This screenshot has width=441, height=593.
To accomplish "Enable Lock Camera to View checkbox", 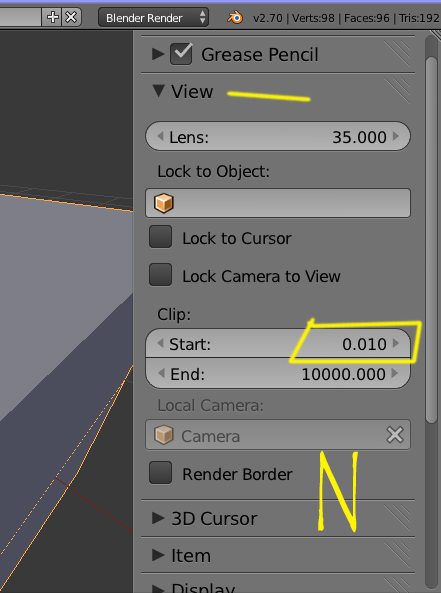I will point(160,275).
